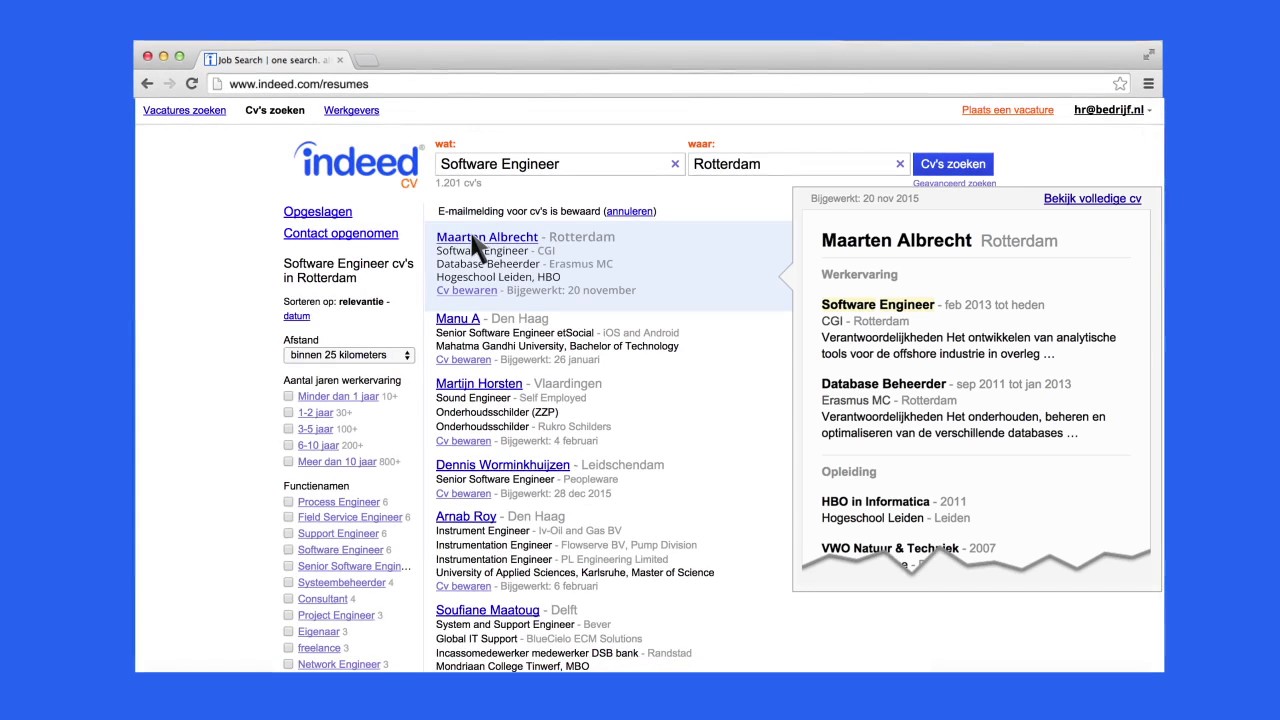
Task: Click Database Beheerder heading in cv preview
Action: [x=883, y=383]
